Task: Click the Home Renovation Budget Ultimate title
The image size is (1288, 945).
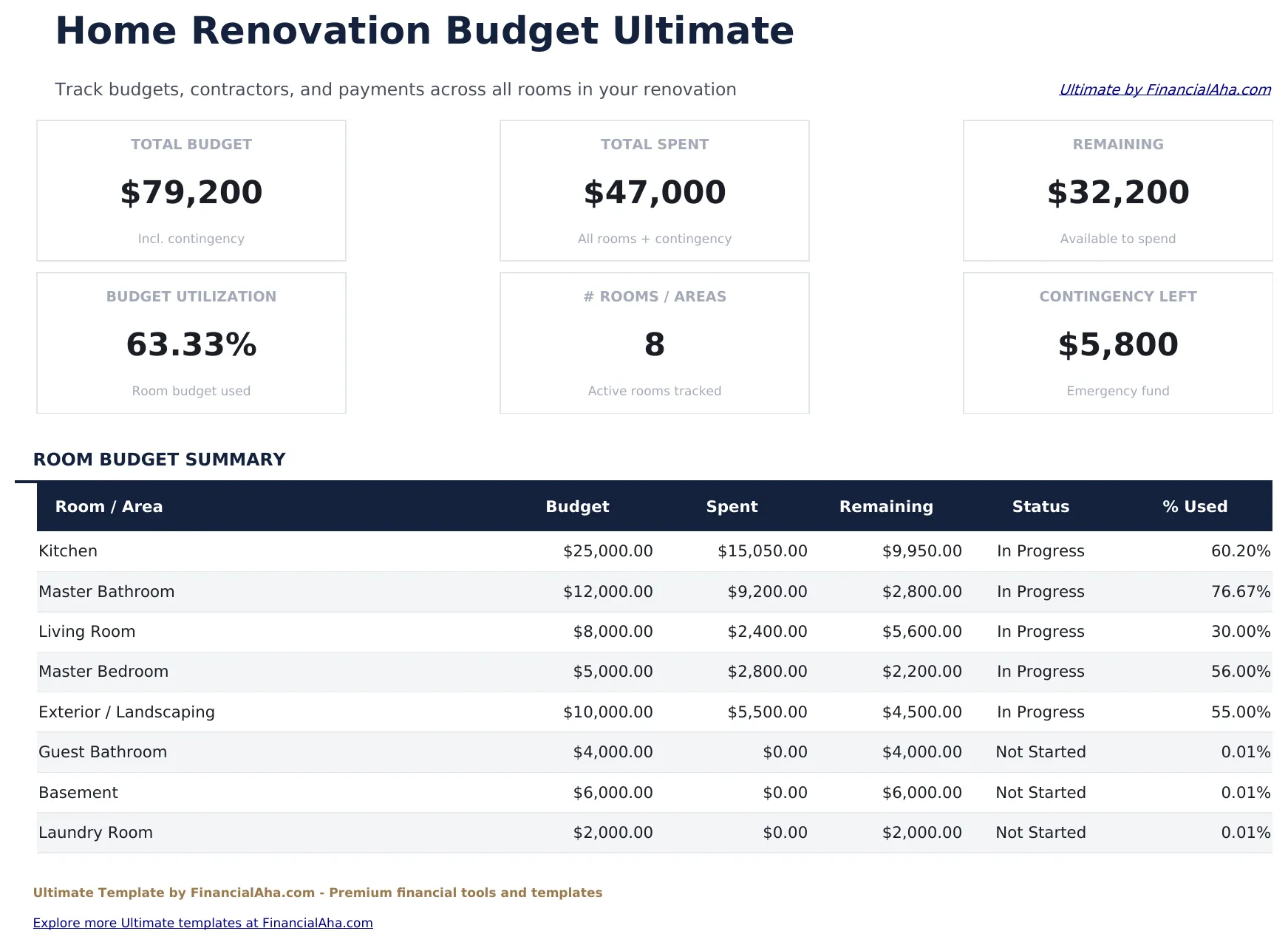Action: pyautogui.click(x=425, y=31)
